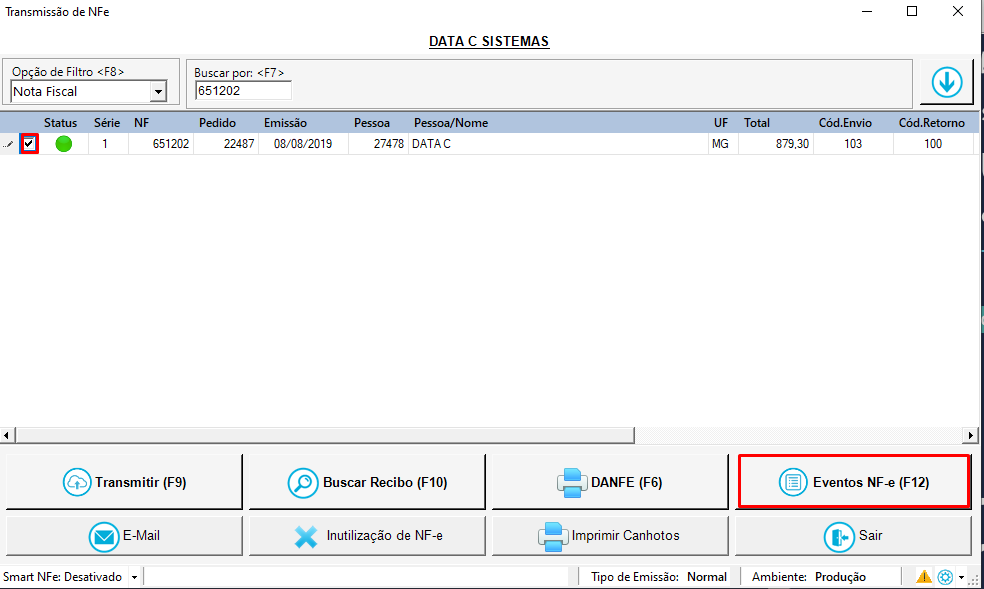
Task: Click the yellow warning icon in status bar
Action: point(924,577)
